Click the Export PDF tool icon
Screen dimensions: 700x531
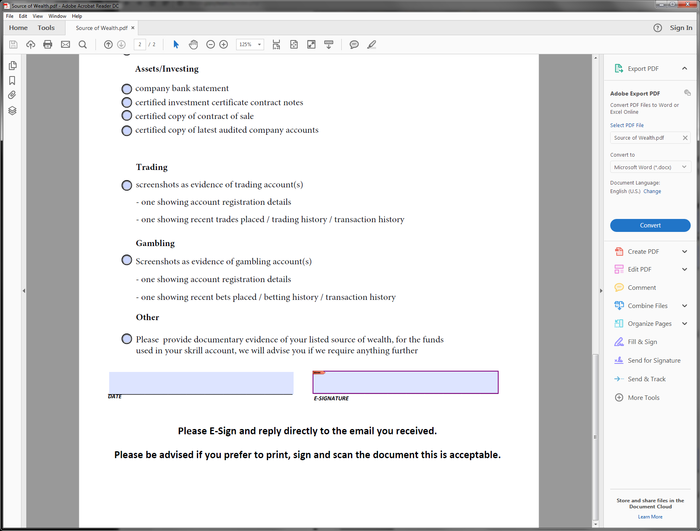(619, 68)
